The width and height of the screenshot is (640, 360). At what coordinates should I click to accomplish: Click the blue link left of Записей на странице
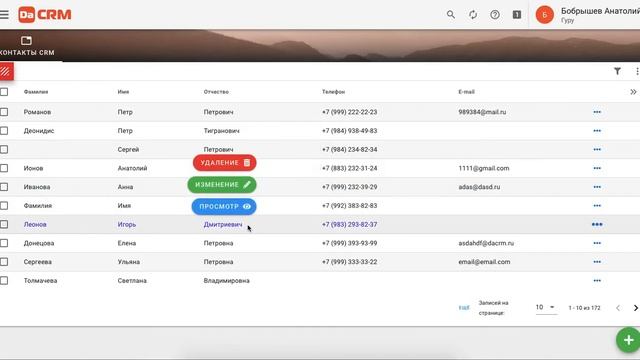[464, 308]
